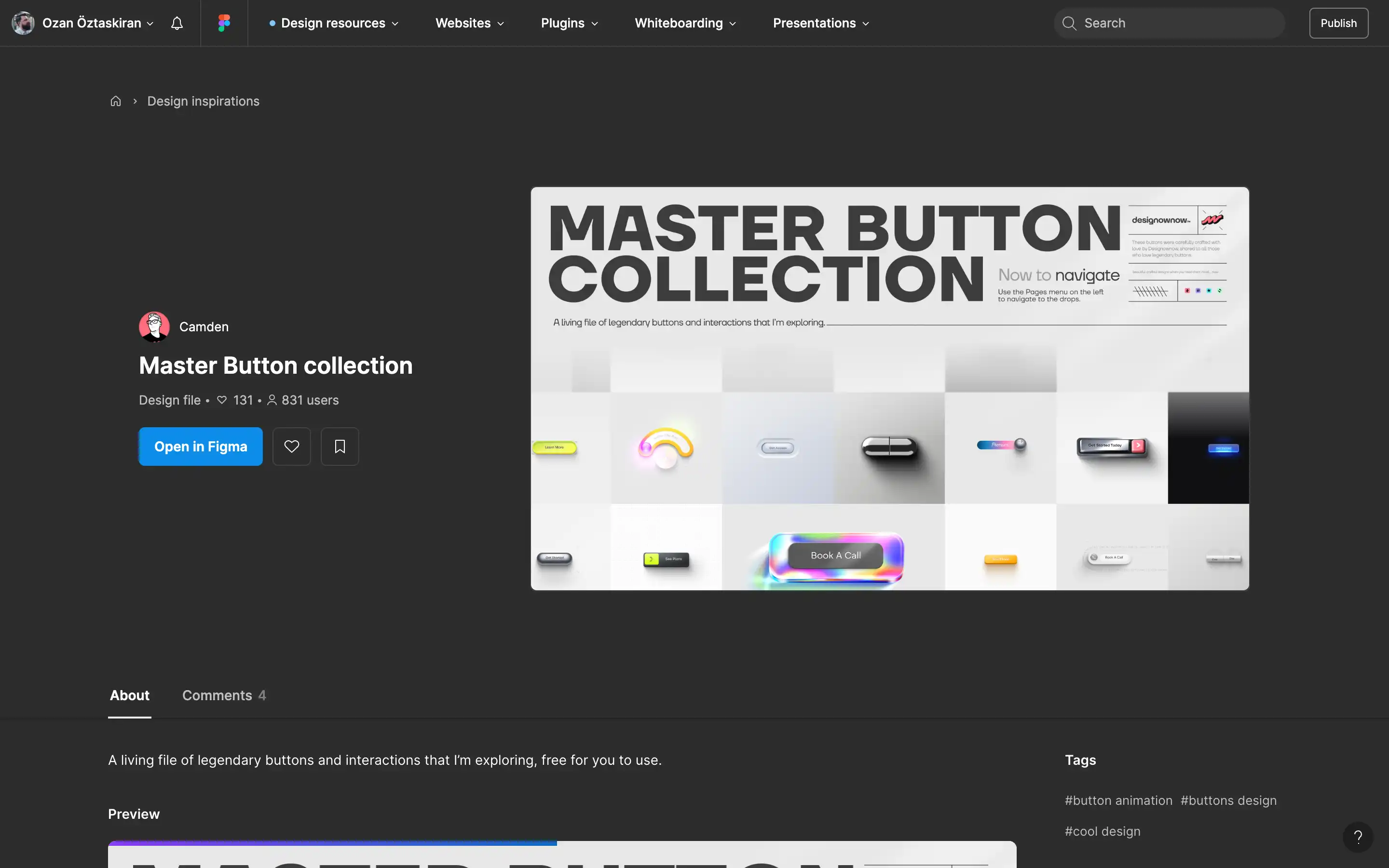Viewport: 1389px width, 868px height.
Task: Go to home via breadcrumb icon
Action: point(115,101)
